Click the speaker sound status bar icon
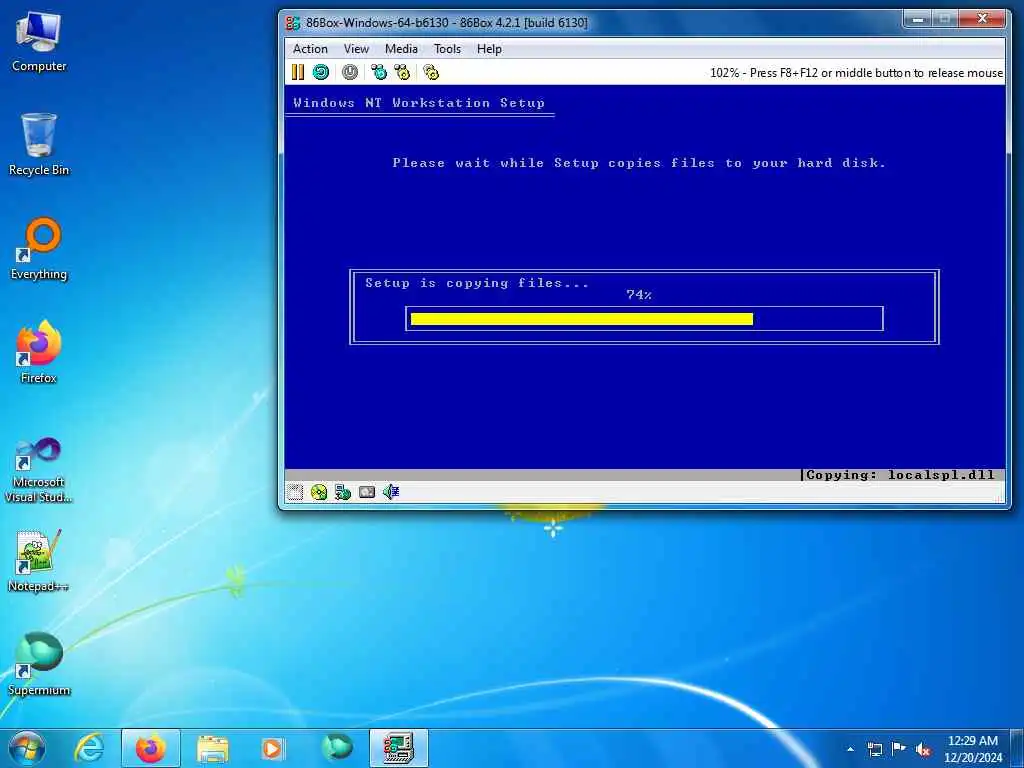Image resolution: width=1024 pixels, height=768 pixels. pyautogui.click(x=391, y=492)
